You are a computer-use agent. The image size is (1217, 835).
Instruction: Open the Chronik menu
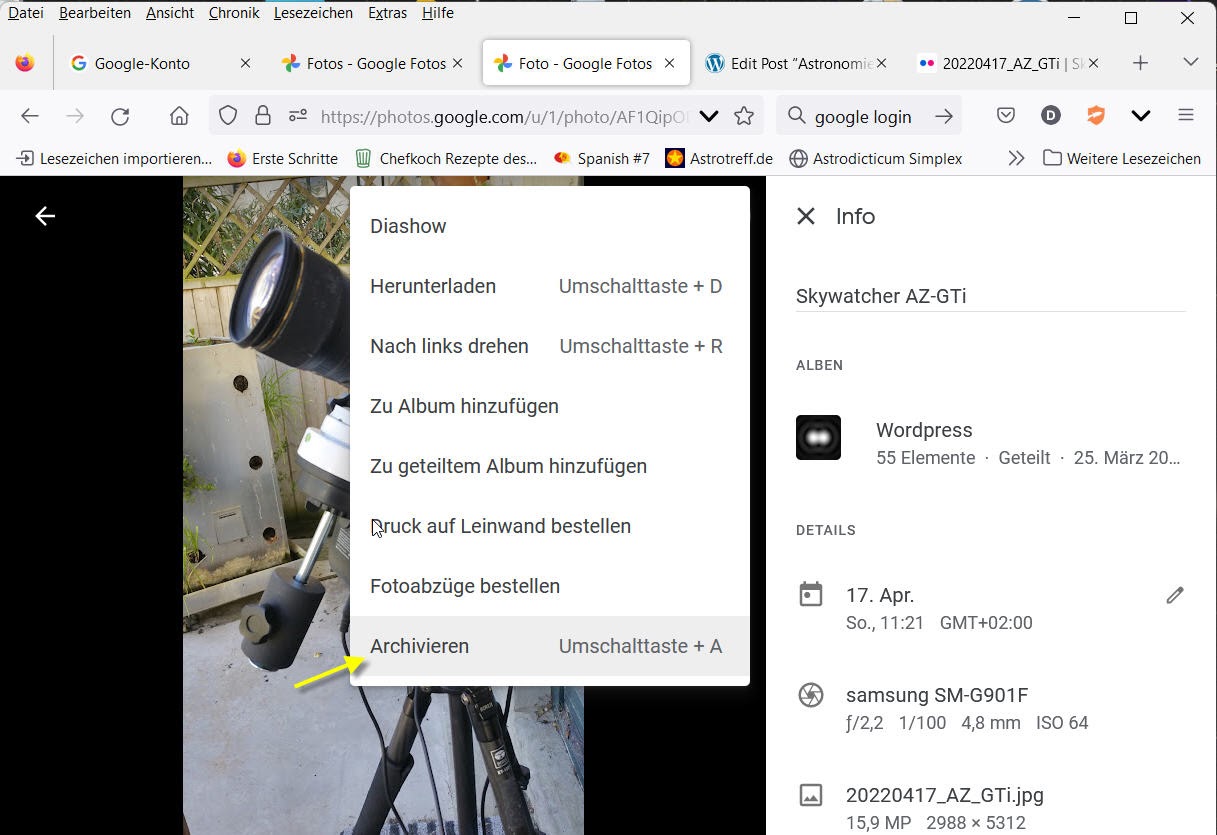[234, 13]
